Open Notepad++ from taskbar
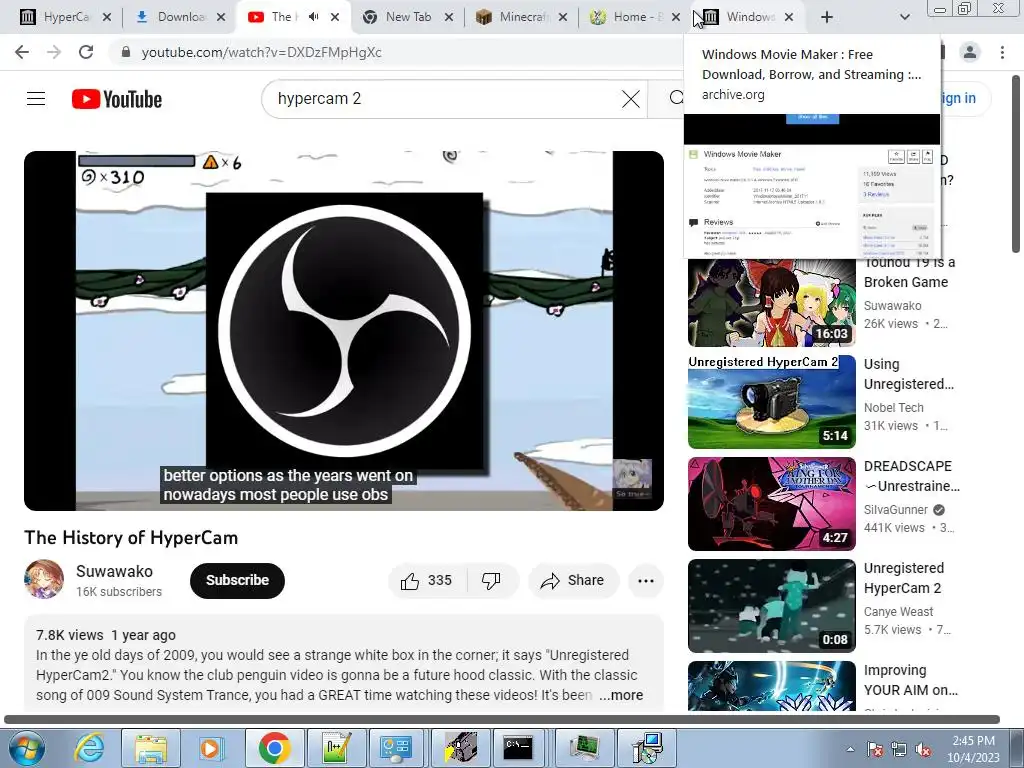Screen dimensions: 1024x768 [x=336, y=748]
